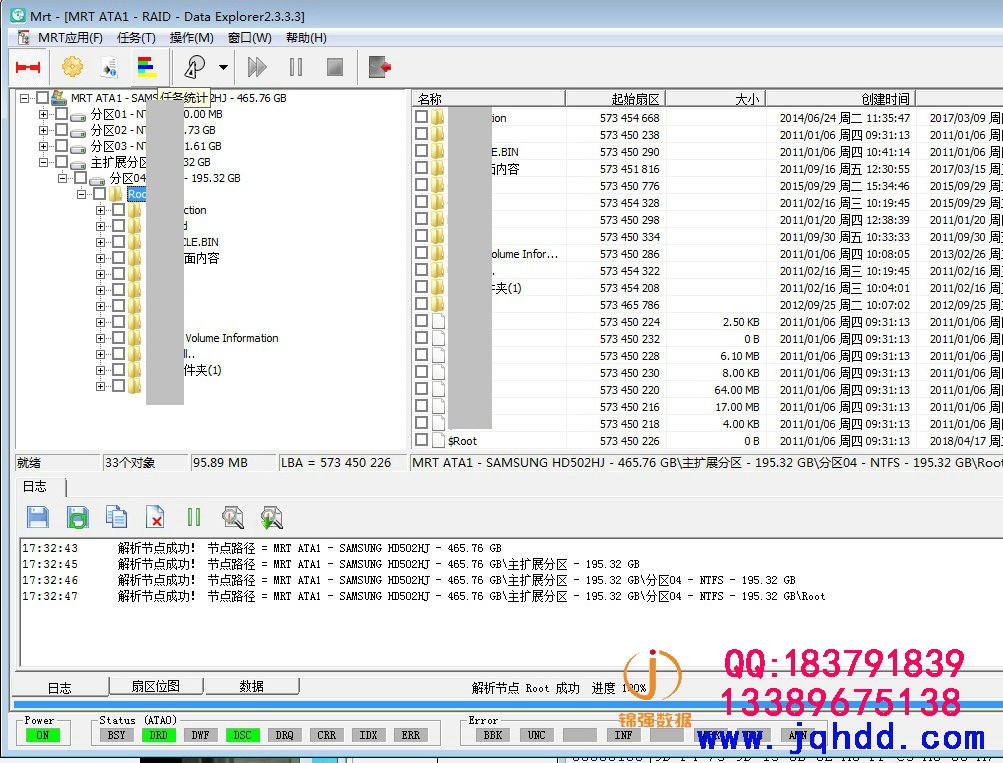
Task: Click the DRD status indicator
Action: point(158,735)
